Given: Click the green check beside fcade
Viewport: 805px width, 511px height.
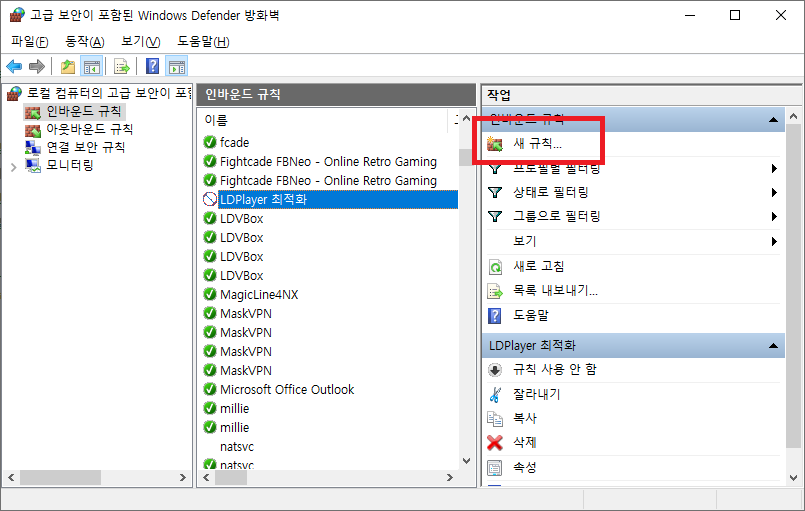Looking at the screenshot, I should pos(210,142).
